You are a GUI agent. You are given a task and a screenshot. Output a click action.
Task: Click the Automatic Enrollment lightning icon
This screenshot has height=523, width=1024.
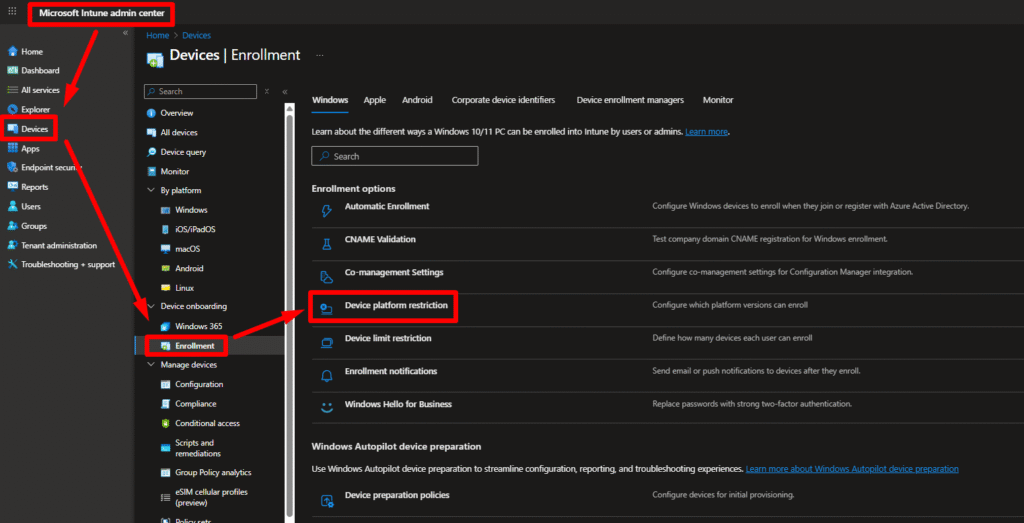(327, 211)
